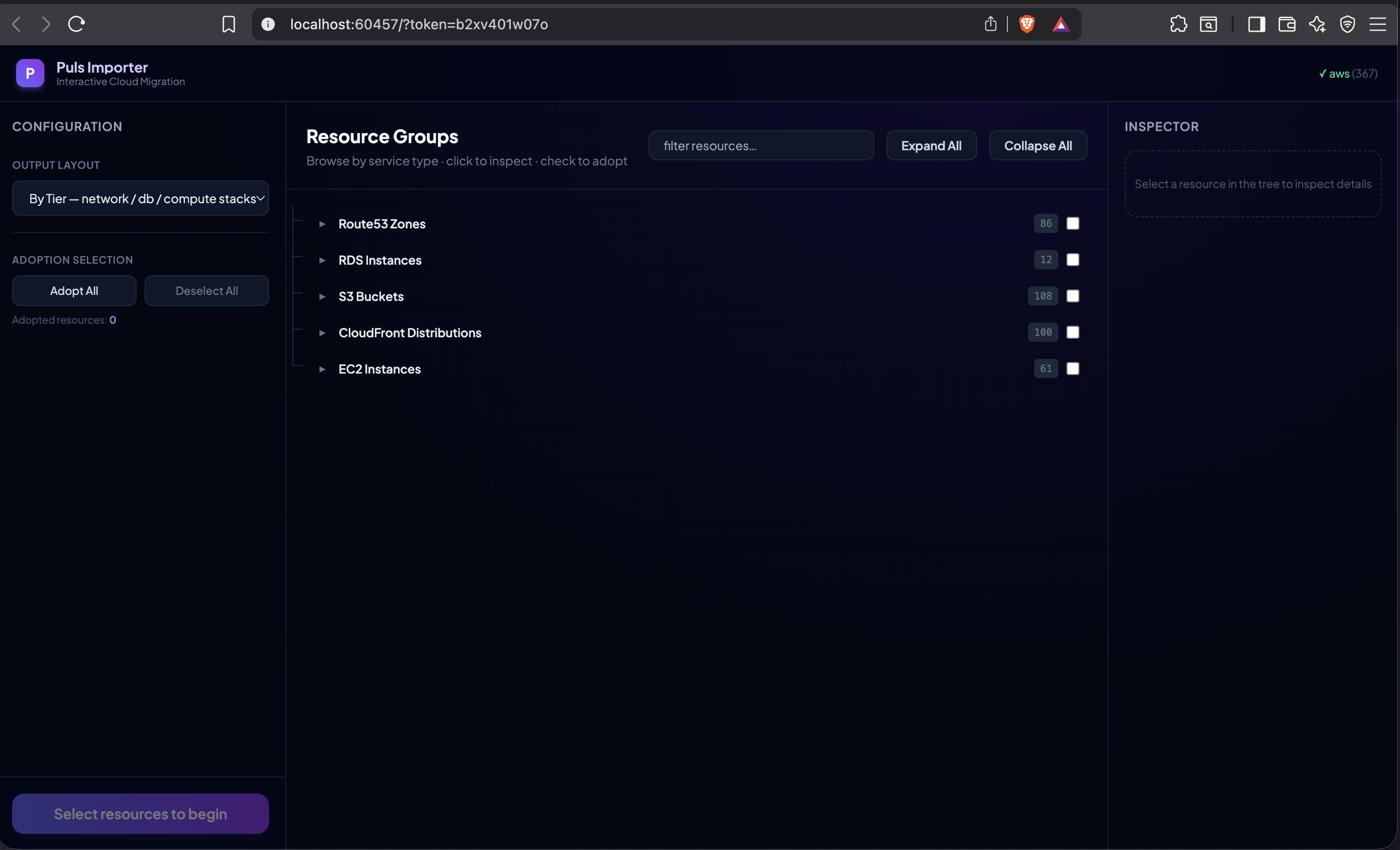Click the browser forward arrow

click(x=46, y=24)
